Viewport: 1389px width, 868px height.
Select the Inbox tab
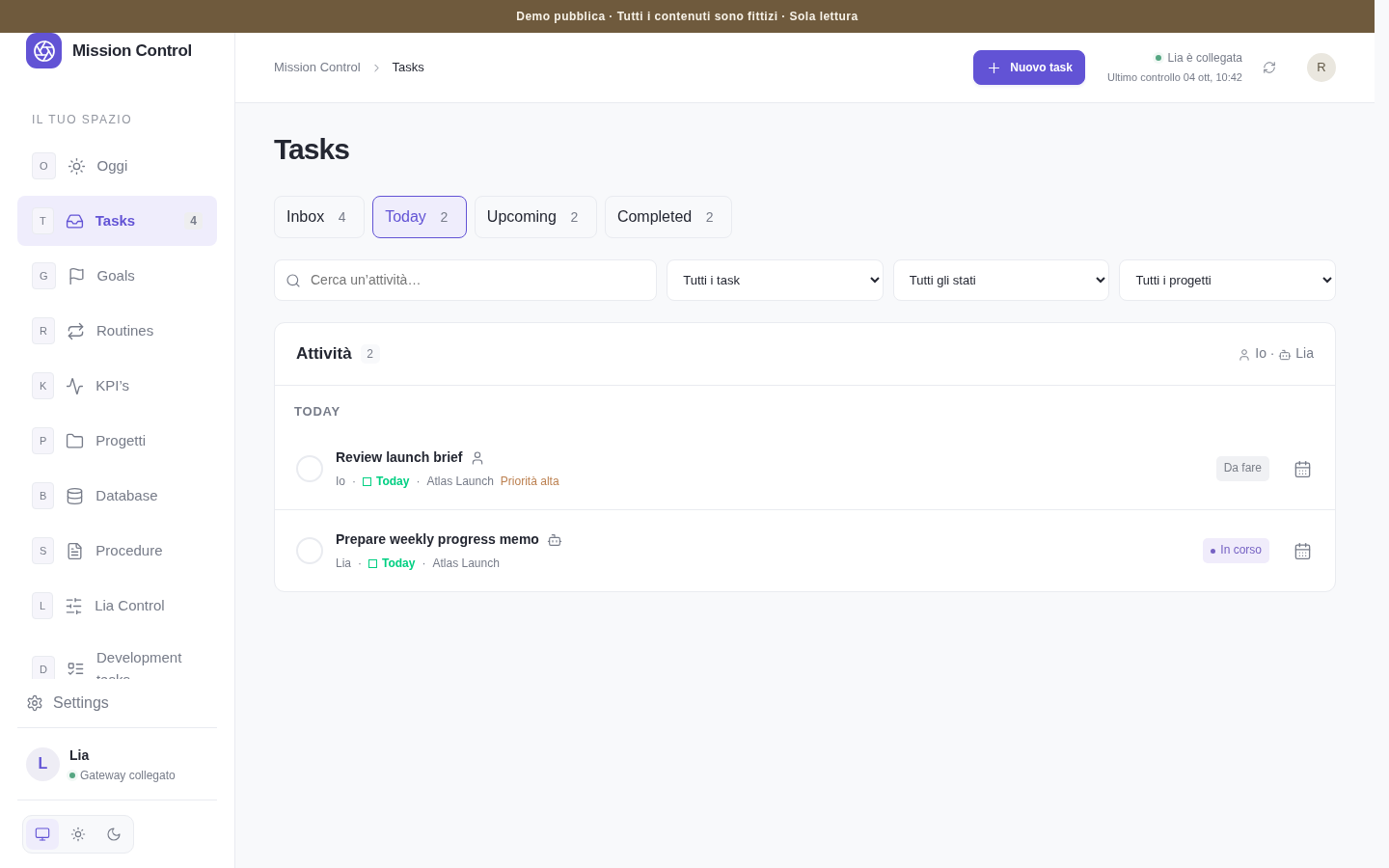tap(319, 217)
